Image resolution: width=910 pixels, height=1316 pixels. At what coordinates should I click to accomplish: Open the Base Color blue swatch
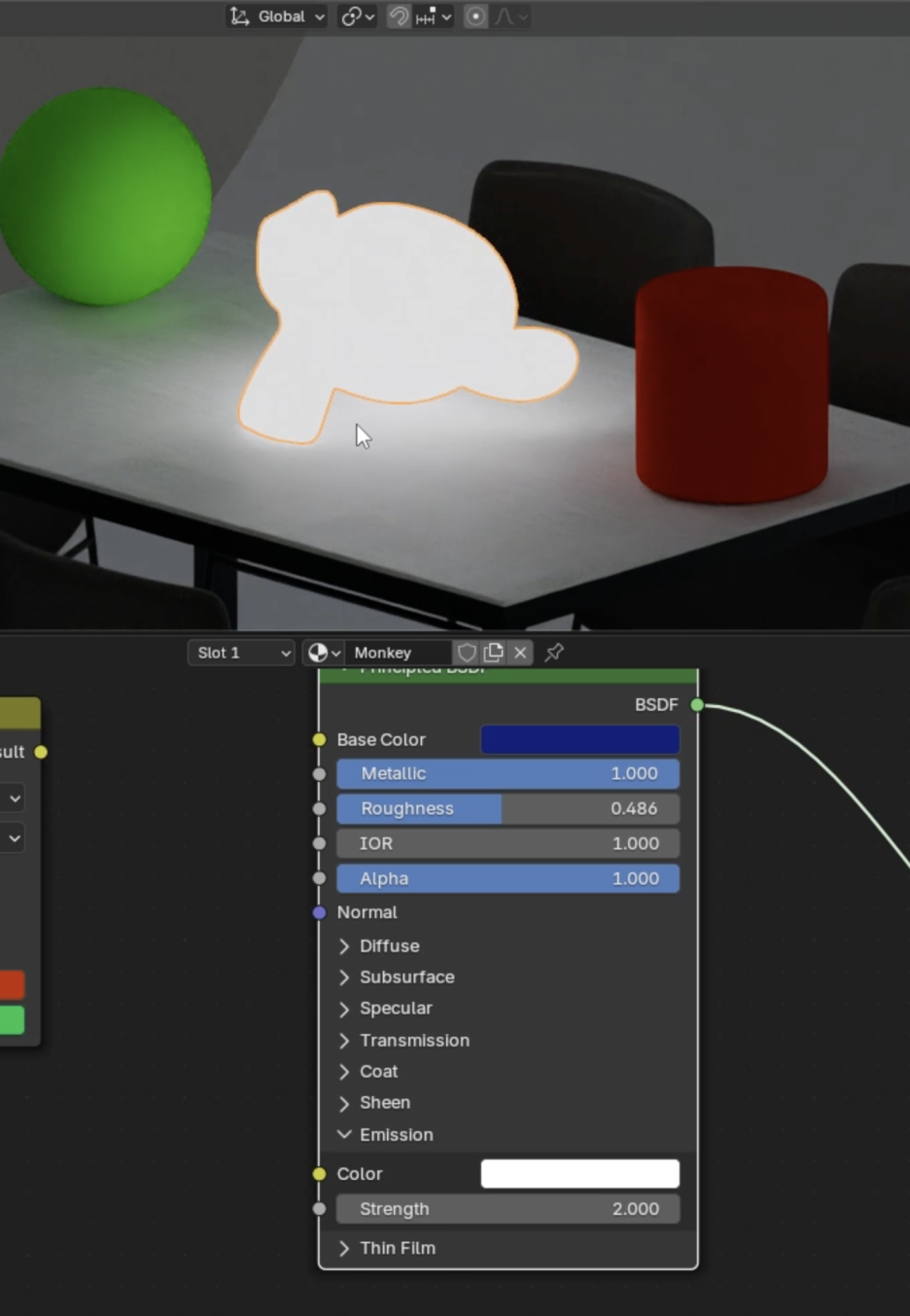coord(580,739)
